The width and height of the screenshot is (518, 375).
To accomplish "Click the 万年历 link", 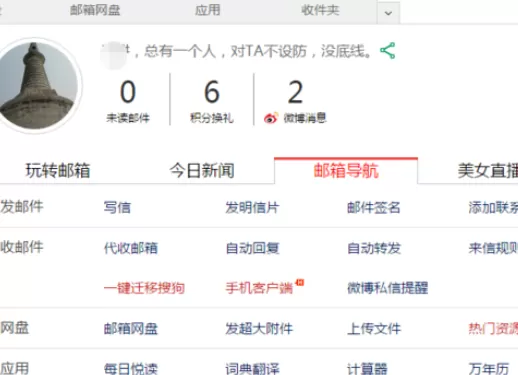I will click(489, 369).
